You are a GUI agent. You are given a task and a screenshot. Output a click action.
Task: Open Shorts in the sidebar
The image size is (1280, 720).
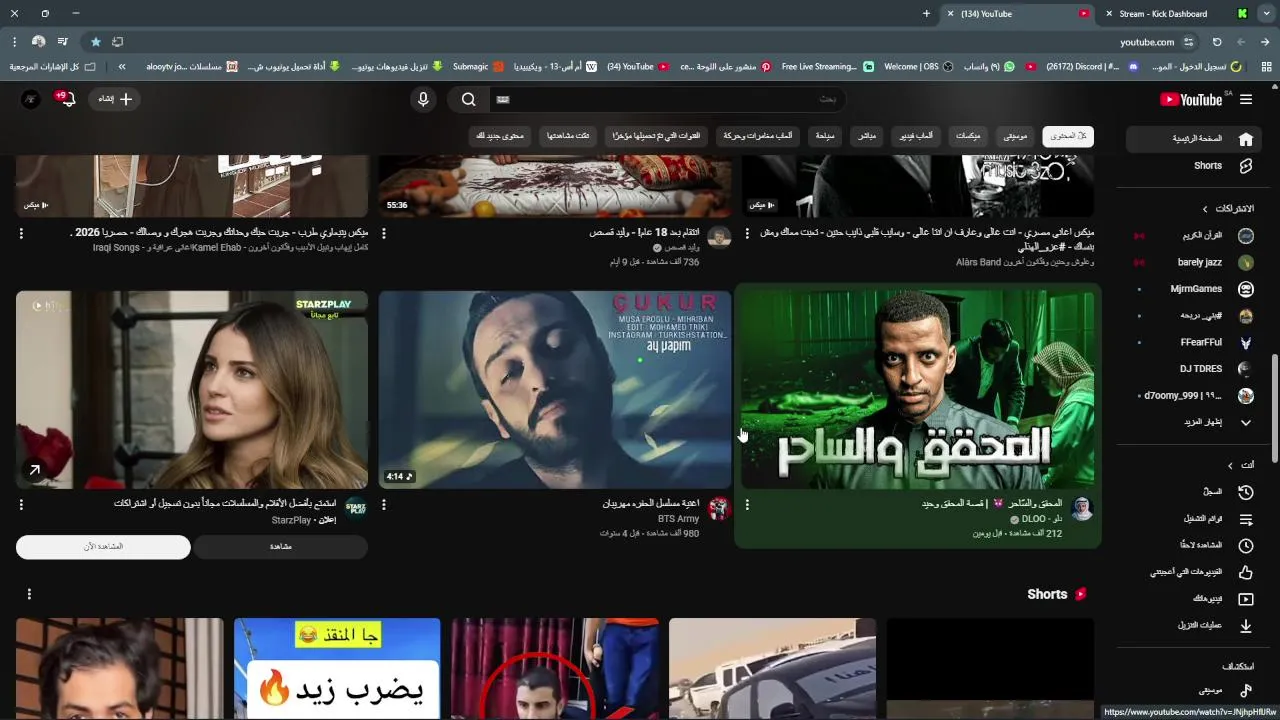coord(1195,166)
